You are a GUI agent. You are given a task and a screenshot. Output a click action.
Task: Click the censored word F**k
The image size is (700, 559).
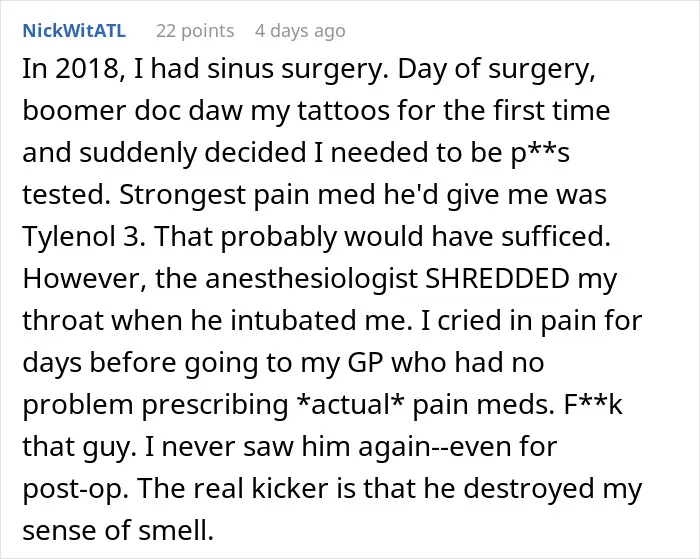593,405
